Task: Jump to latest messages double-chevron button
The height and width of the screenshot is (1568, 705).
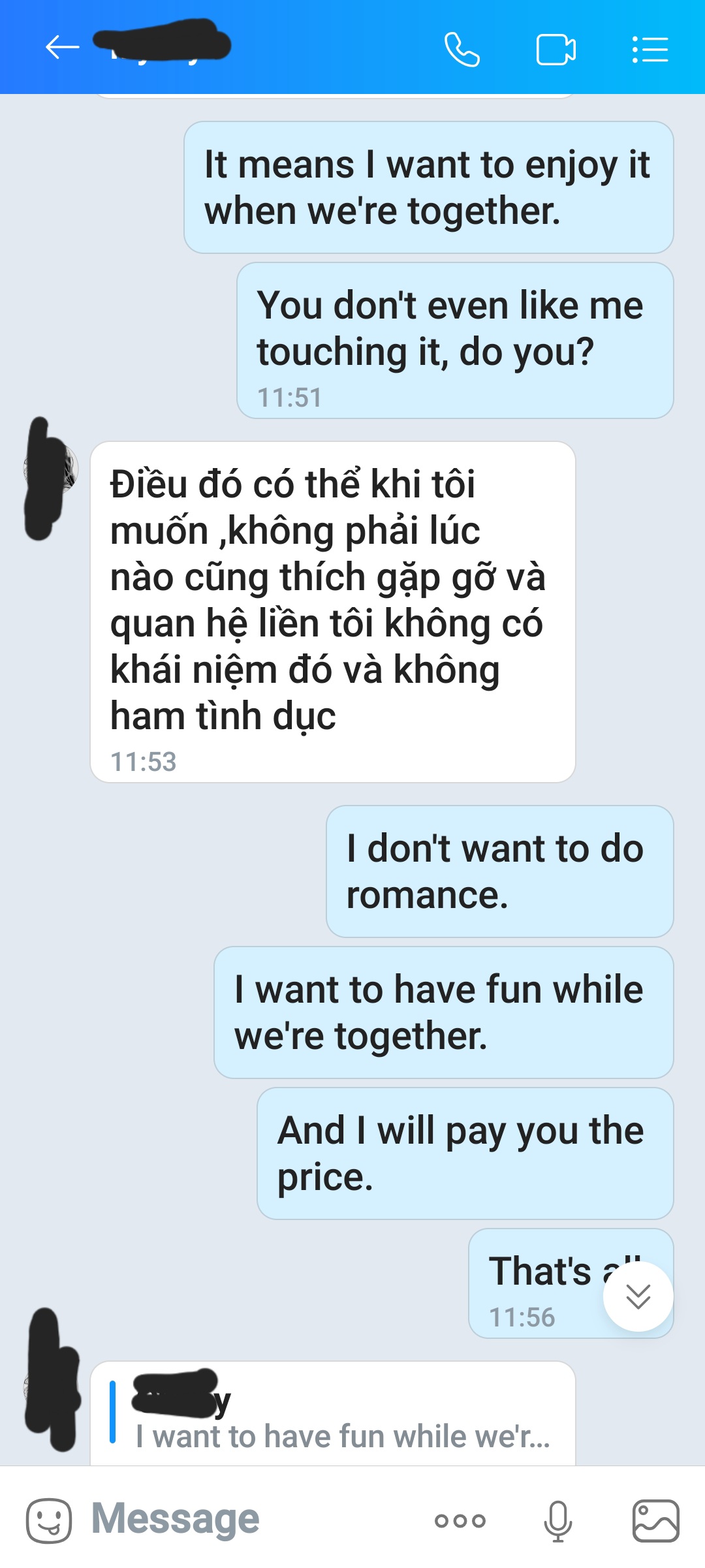Action: pos(638,1296)
